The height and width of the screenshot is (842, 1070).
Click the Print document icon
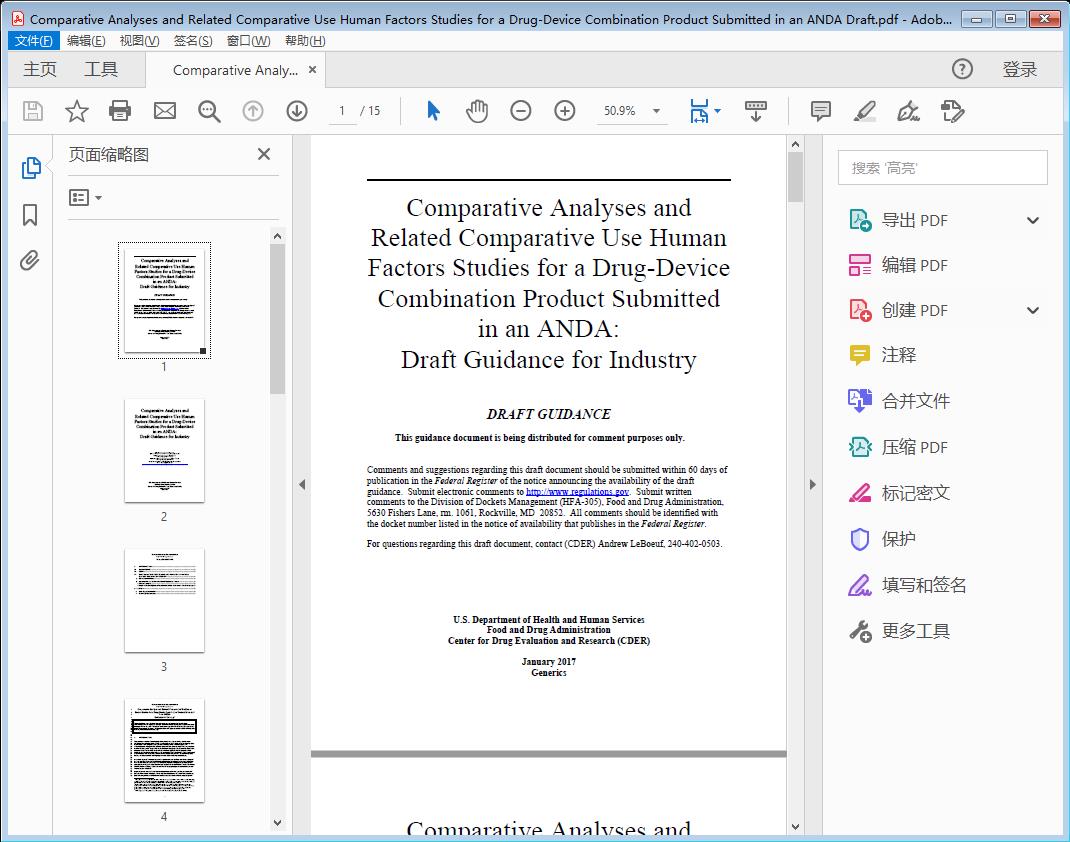(x=120, y=111)
